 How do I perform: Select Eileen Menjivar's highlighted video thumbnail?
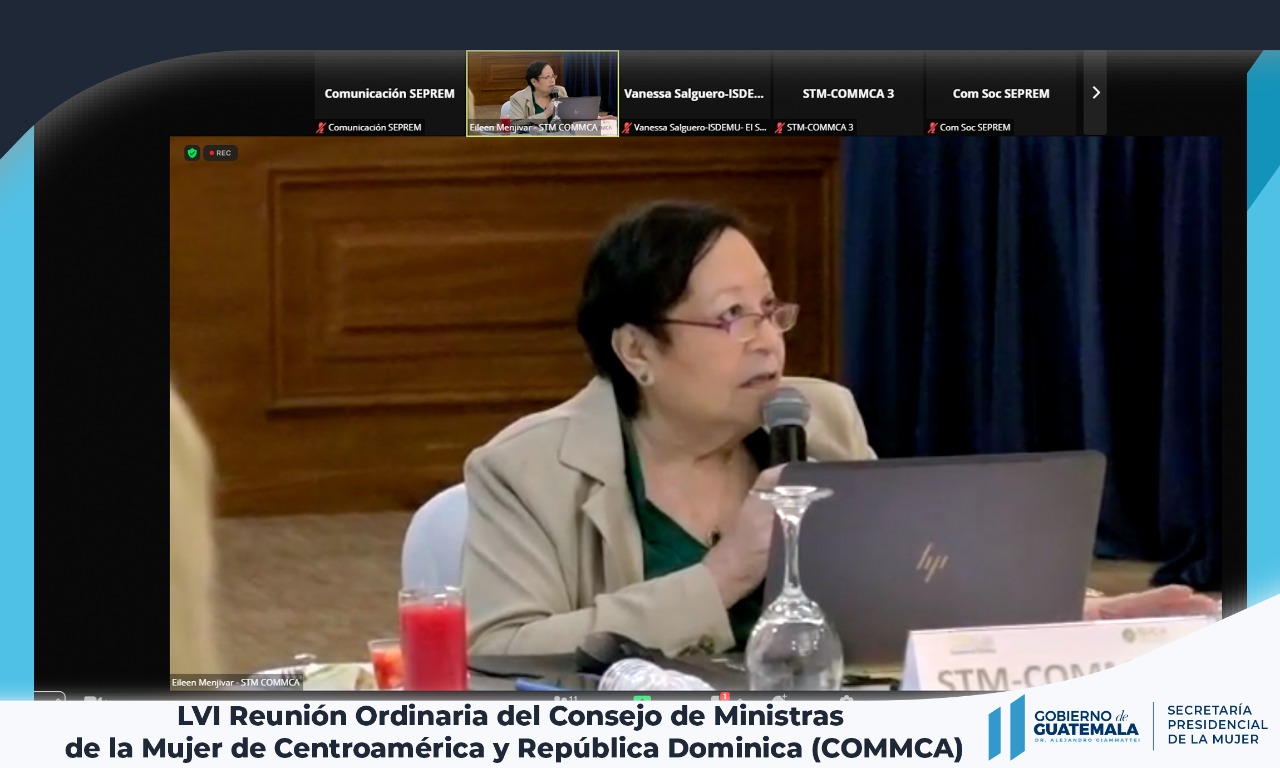[x=542, y=92]
